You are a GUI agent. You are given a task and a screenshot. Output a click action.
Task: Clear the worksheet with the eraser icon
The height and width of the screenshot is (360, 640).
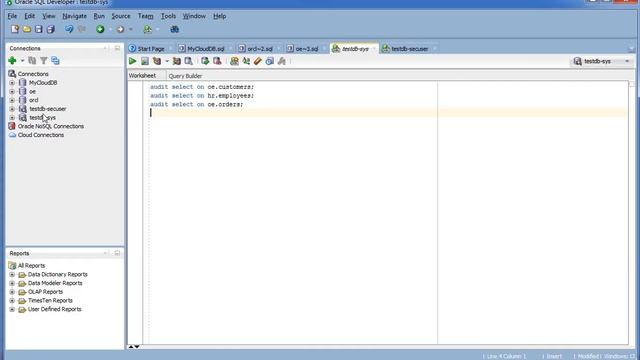(258, 61)
